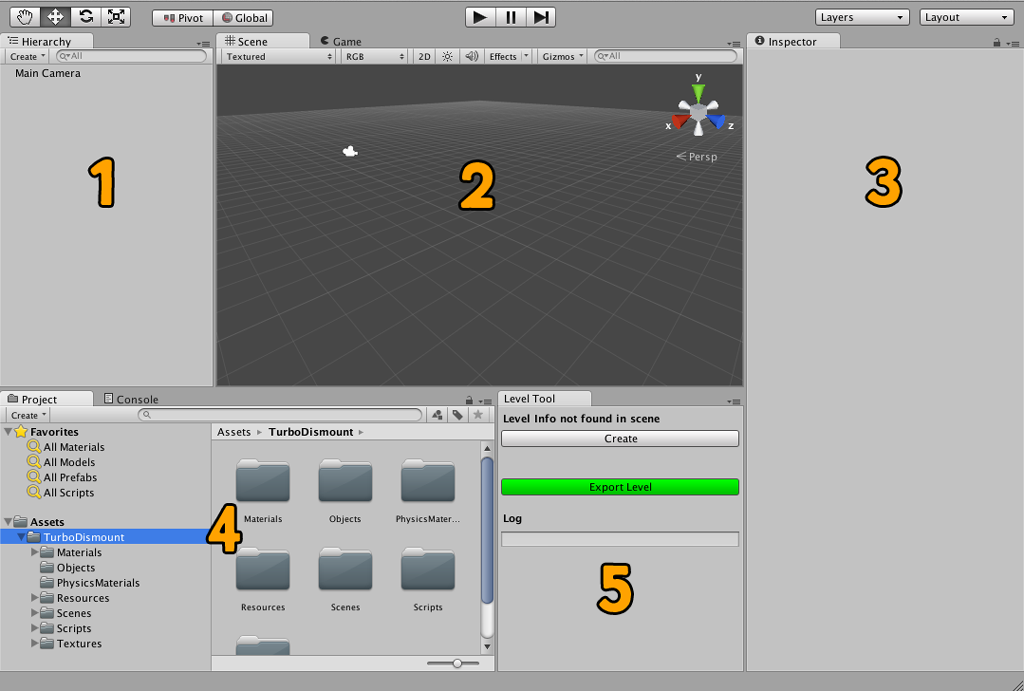
Task: Collapse the Favorites group
Action: tap(8, 432)
